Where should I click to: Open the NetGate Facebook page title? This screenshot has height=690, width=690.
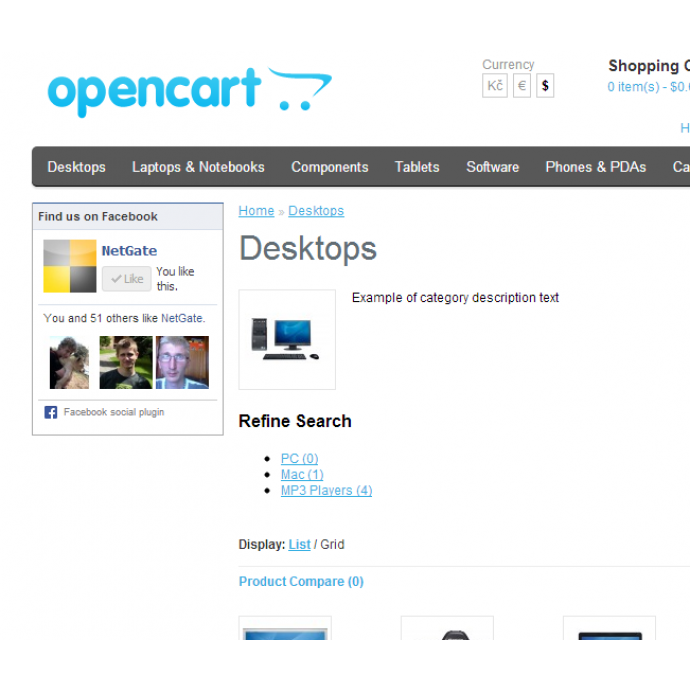tap(129, 251)
